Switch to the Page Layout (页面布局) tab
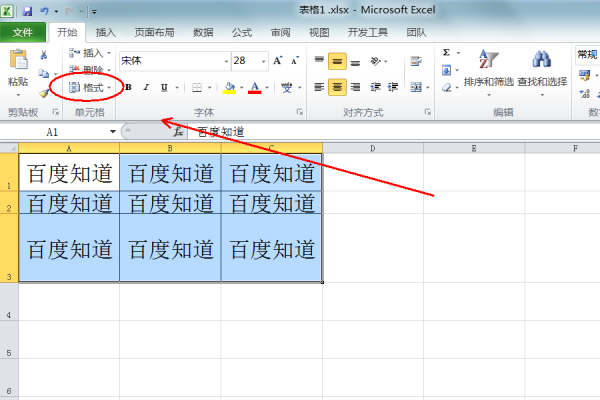600x400 pixels. click(x=154, y=33)
